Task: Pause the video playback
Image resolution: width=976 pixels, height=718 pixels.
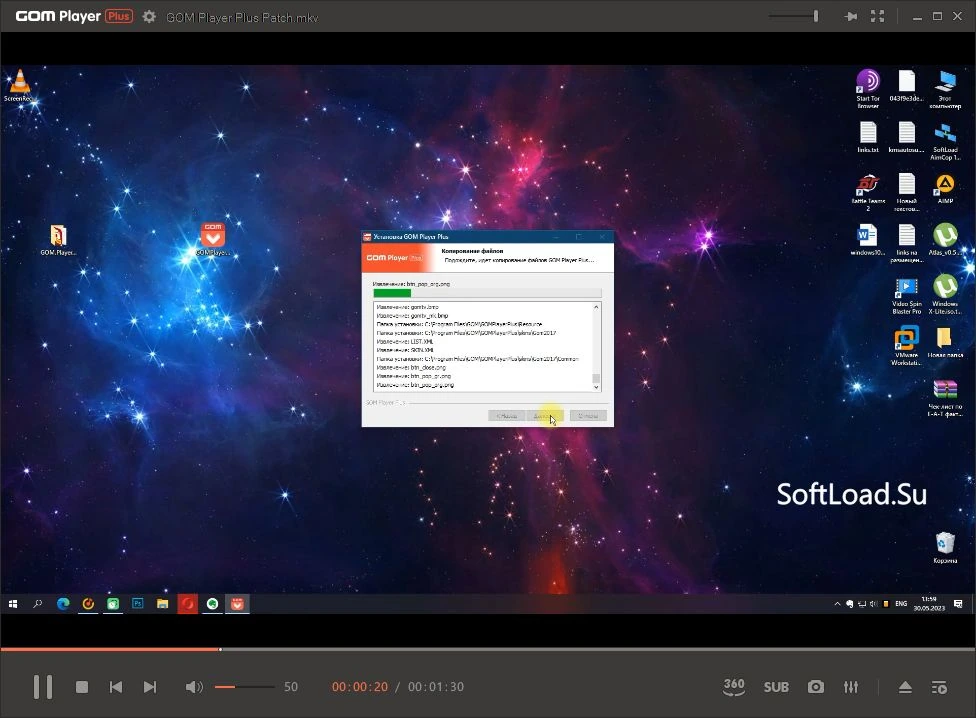Action: [x=43, y=687]
